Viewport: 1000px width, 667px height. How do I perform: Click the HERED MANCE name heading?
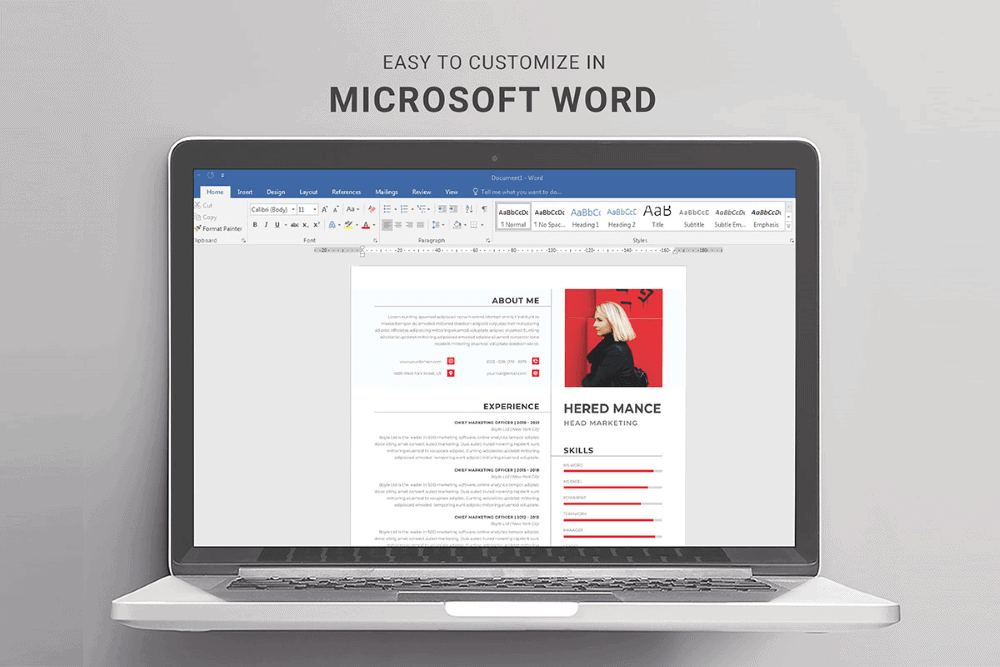click(612, 408)
